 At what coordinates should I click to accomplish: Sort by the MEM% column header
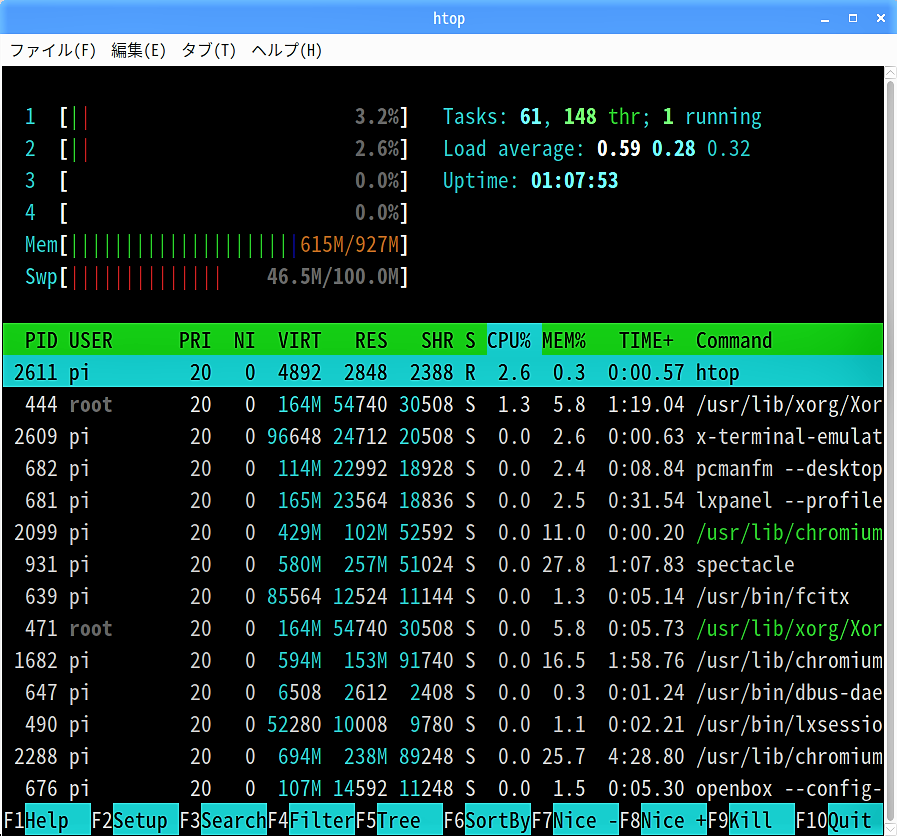[563, 340]
